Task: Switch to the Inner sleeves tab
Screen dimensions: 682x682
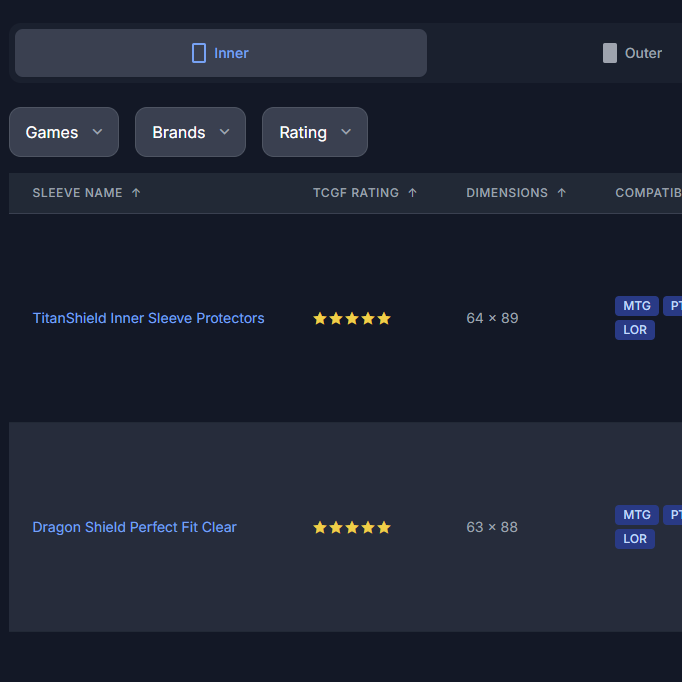Action: (221, 53)
